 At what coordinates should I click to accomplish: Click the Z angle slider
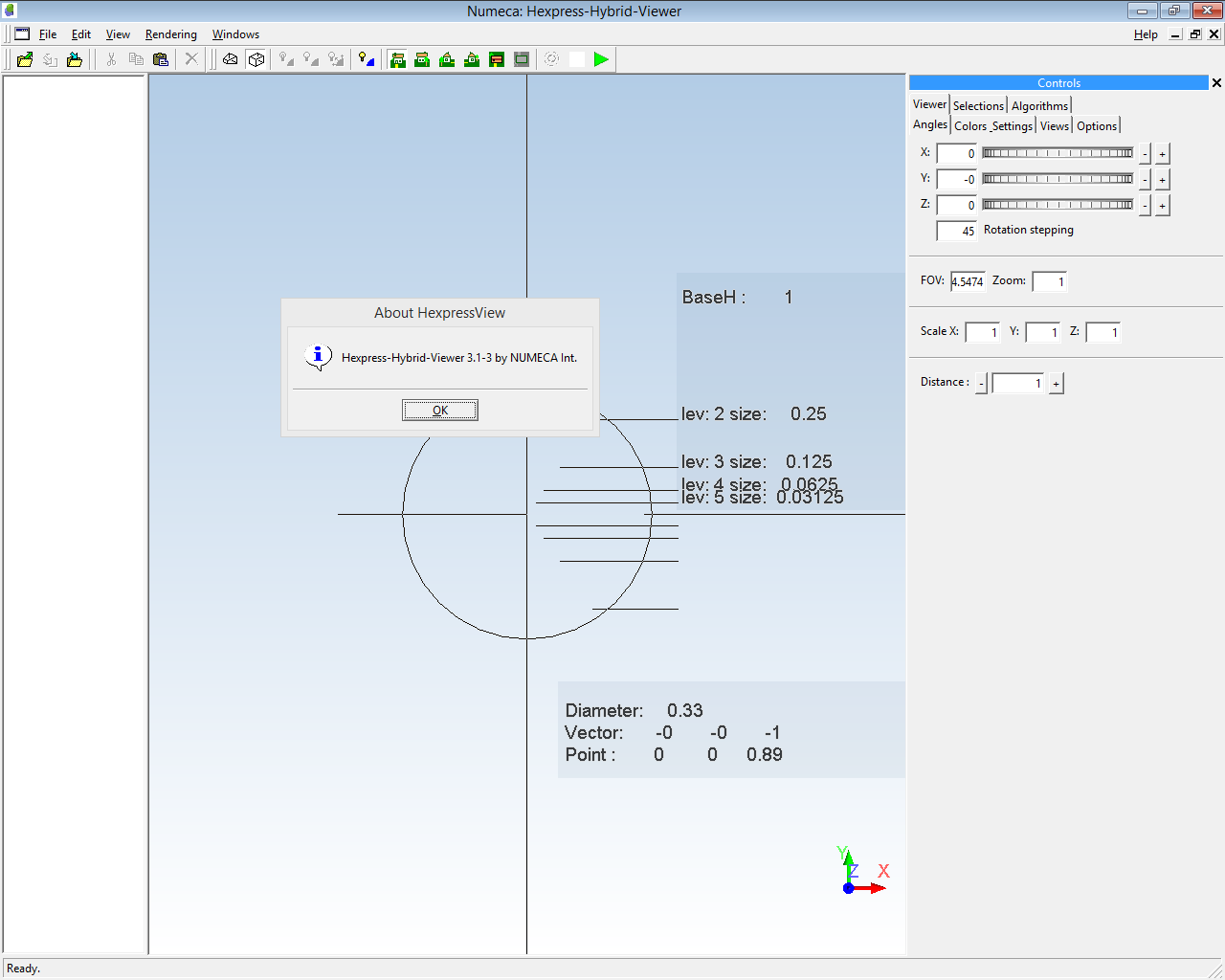tap(1058, 205)
